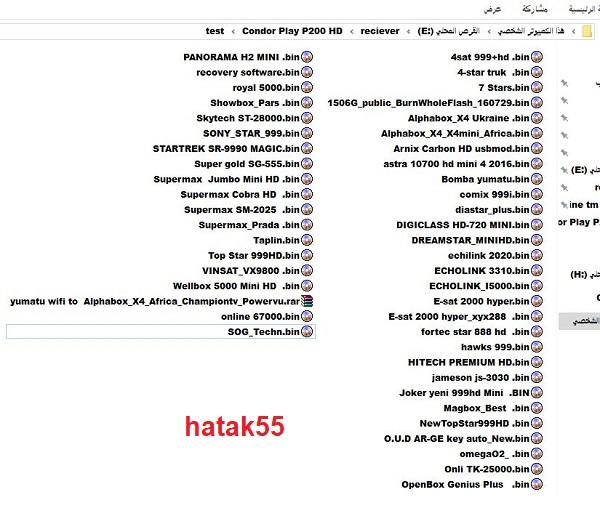Select Joker yeni 999hd Mini .BIN

click(x=464, y=393)
